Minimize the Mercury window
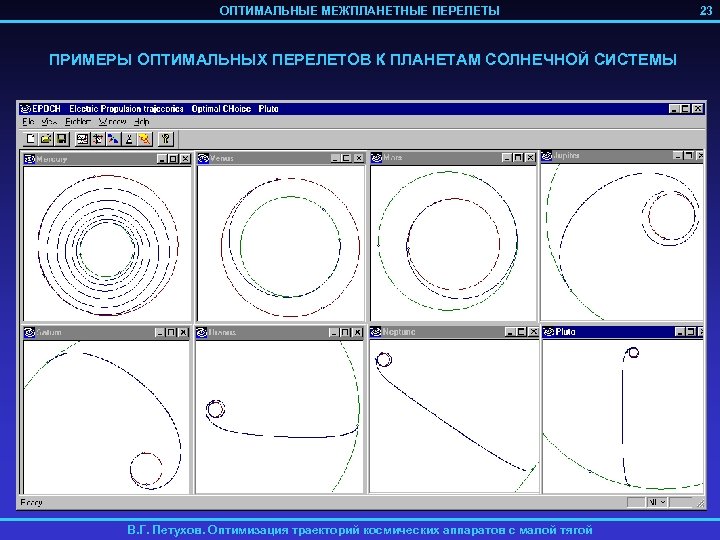The width and height of the screenshot is (720, 540). (x=162, y=159)
